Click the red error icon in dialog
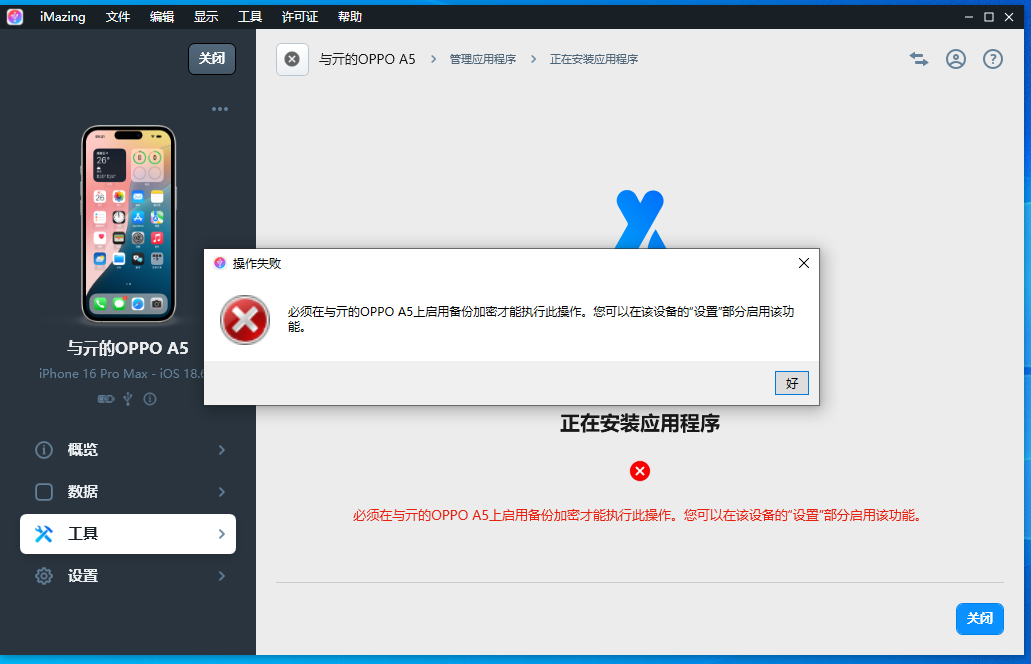This screenshot has height=664, width=1031. [245, 320]
